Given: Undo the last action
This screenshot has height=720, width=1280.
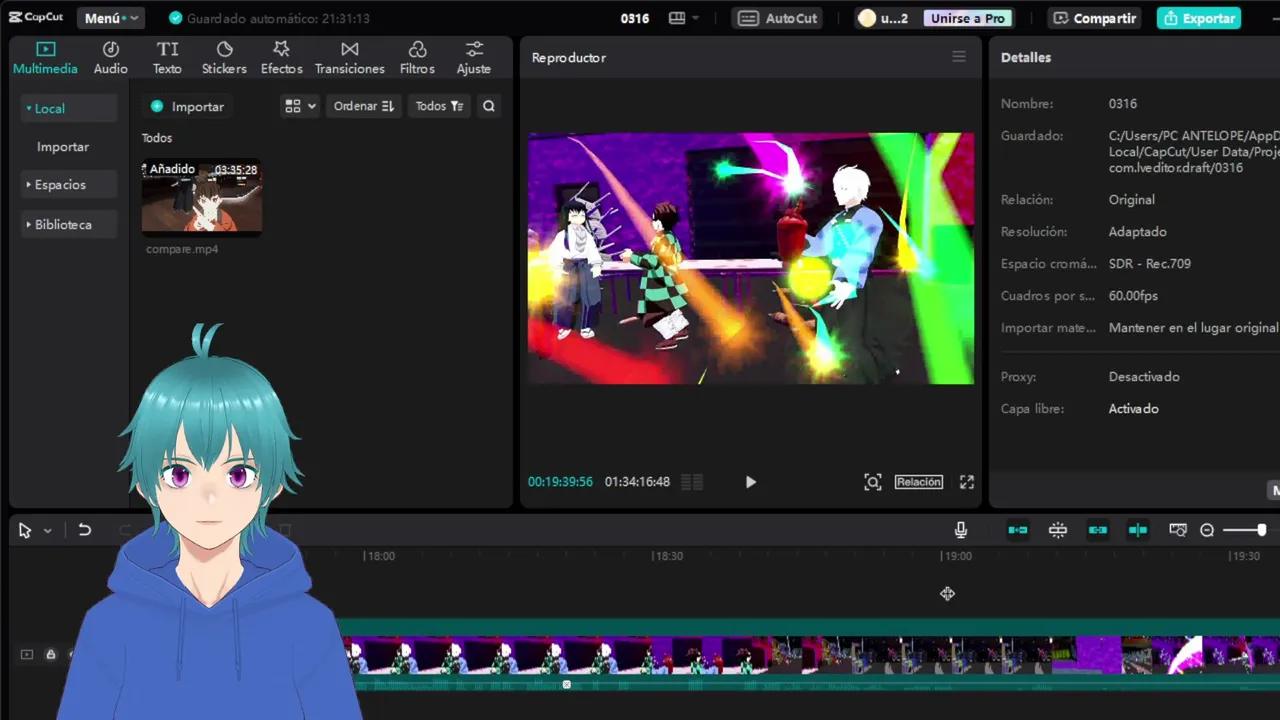Looking at the screenshot, I should (x=85, y=530).
